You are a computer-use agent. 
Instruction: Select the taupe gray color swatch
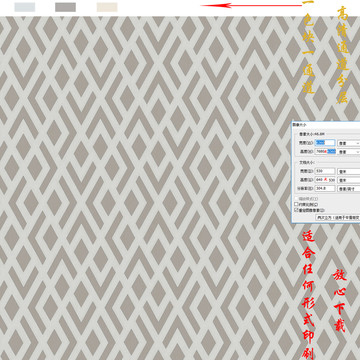click(x=65, y=7)
